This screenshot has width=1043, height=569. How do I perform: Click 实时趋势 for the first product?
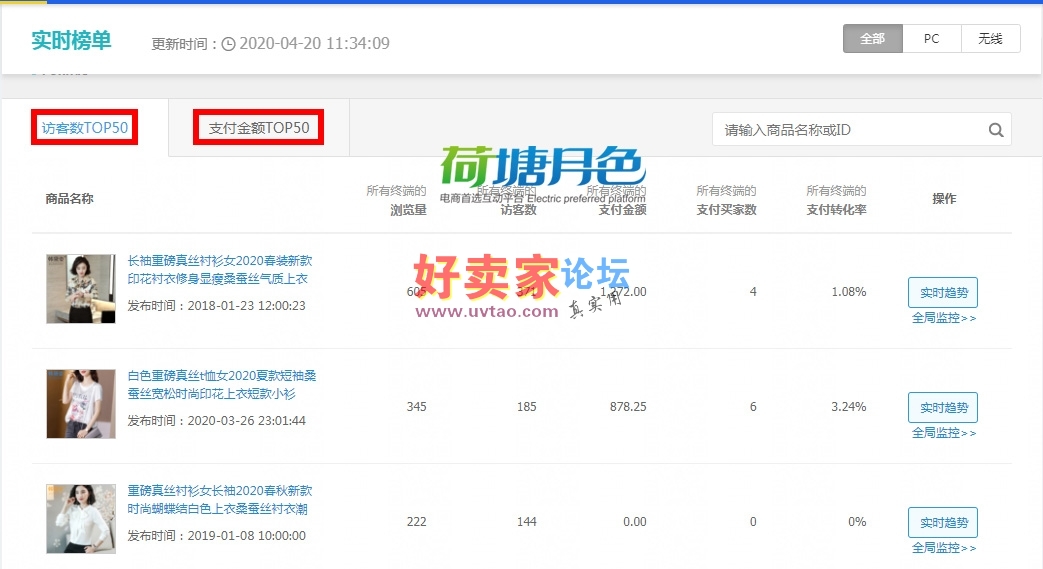pos(943,292)
